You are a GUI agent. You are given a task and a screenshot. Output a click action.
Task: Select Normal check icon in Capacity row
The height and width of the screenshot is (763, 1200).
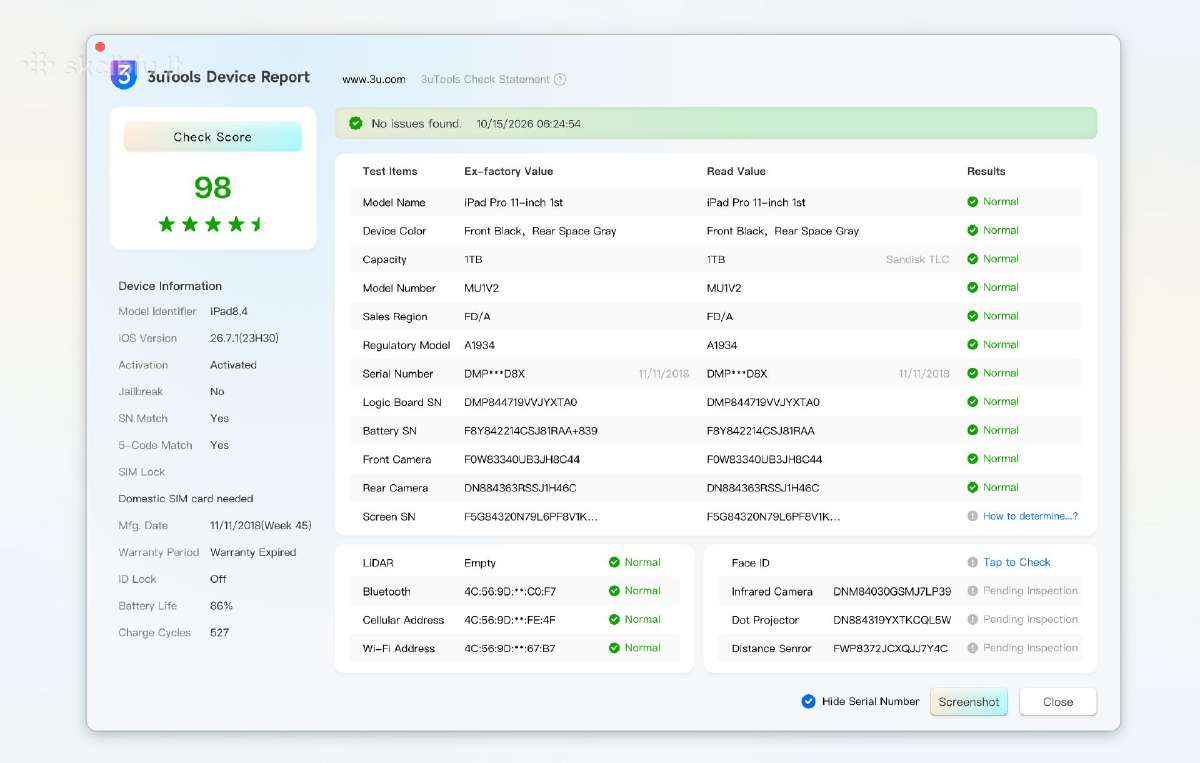pyautogui.click(x=972, y=259)
